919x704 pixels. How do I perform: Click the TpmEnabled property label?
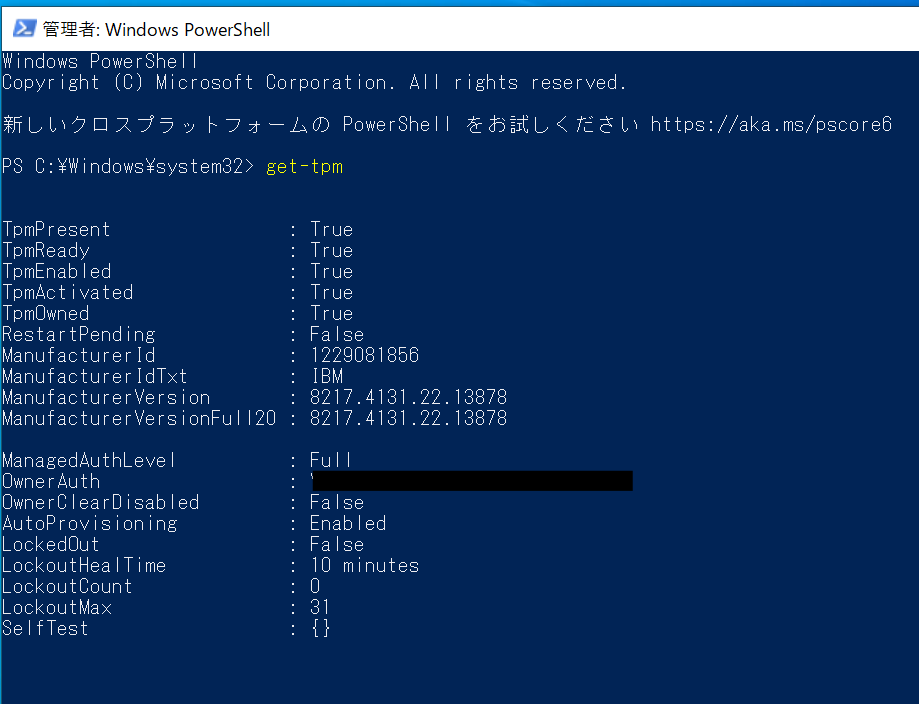pyautogui.click(x=57, y=271)
